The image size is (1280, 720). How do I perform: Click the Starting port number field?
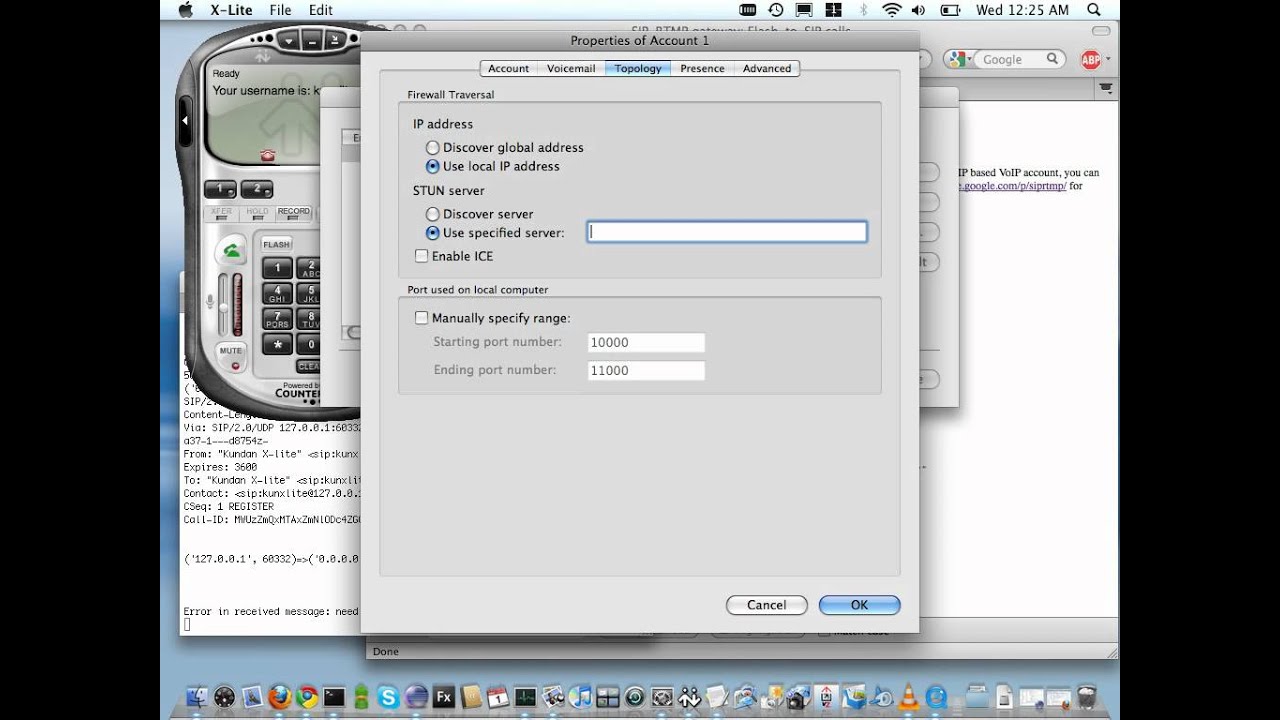pyautogui.click(x=646, y=342)
